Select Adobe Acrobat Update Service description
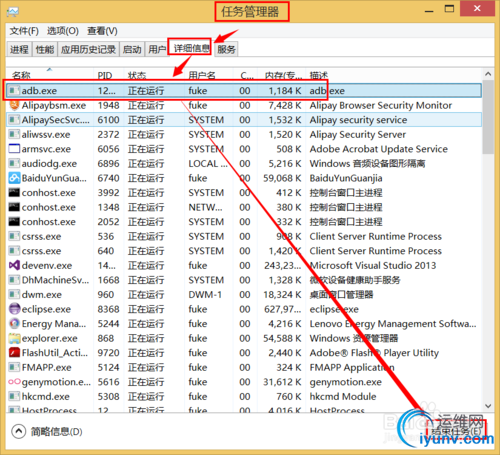500x455 pixels. tap(379, 149)
